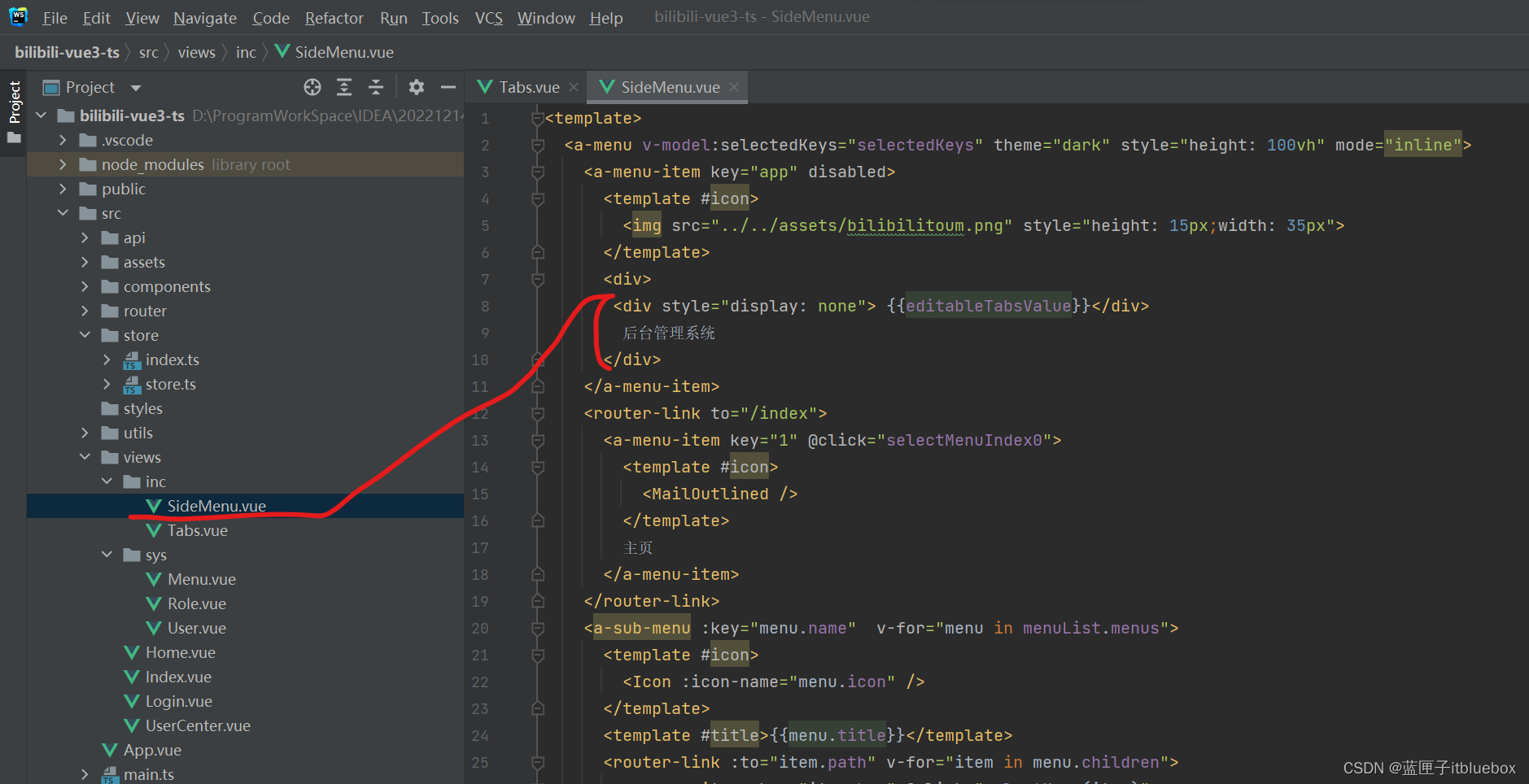This screenshot has height=784, width=1529.
Task: Click the Expand All icon in Project panel
Action: pyautogui.click(x=344, y=87)
